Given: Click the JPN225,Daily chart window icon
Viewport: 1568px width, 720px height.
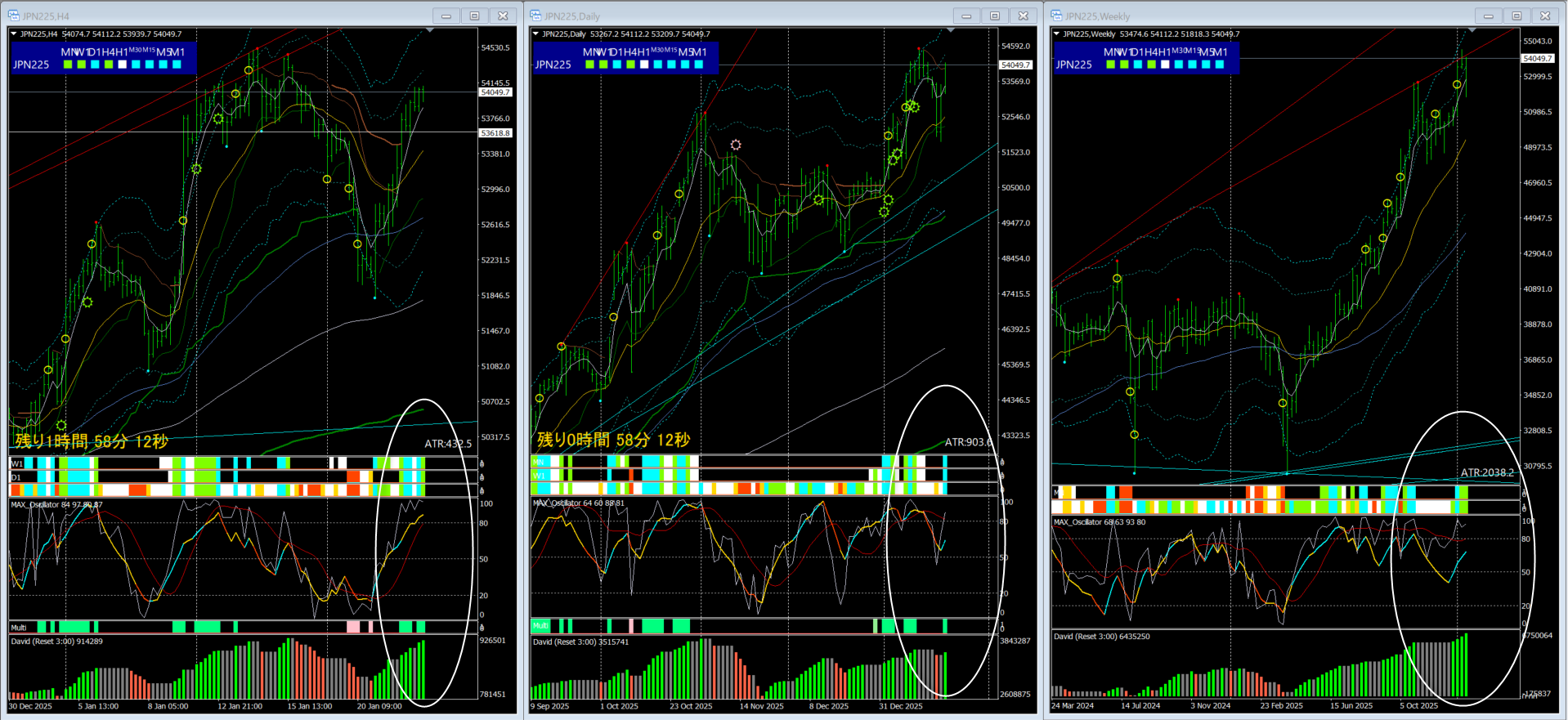Looking at the screenshot, I should pyautogui.click(x=535, y=16).
